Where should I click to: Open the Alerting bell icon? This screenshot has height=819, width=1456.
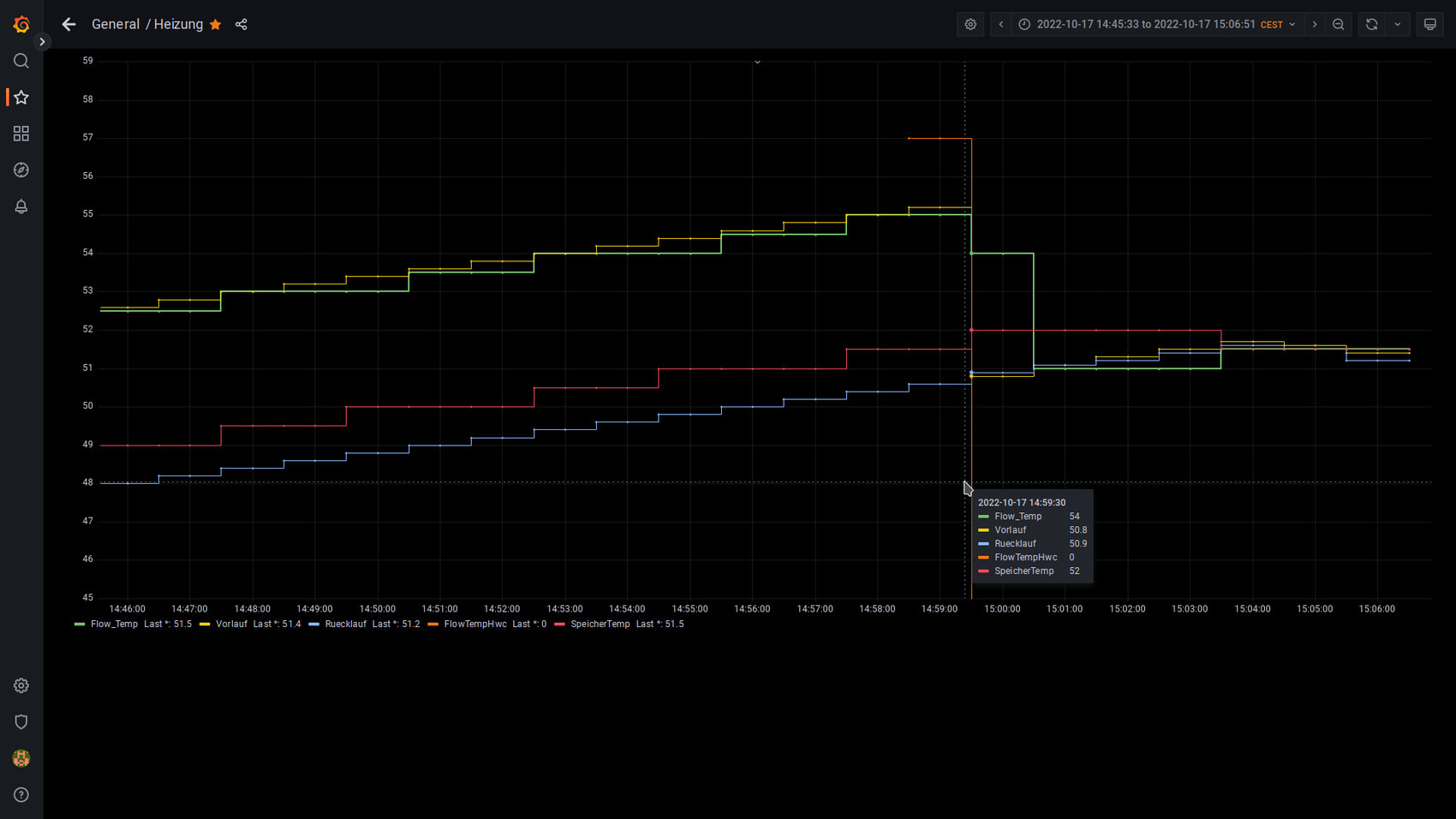(21, 206)
